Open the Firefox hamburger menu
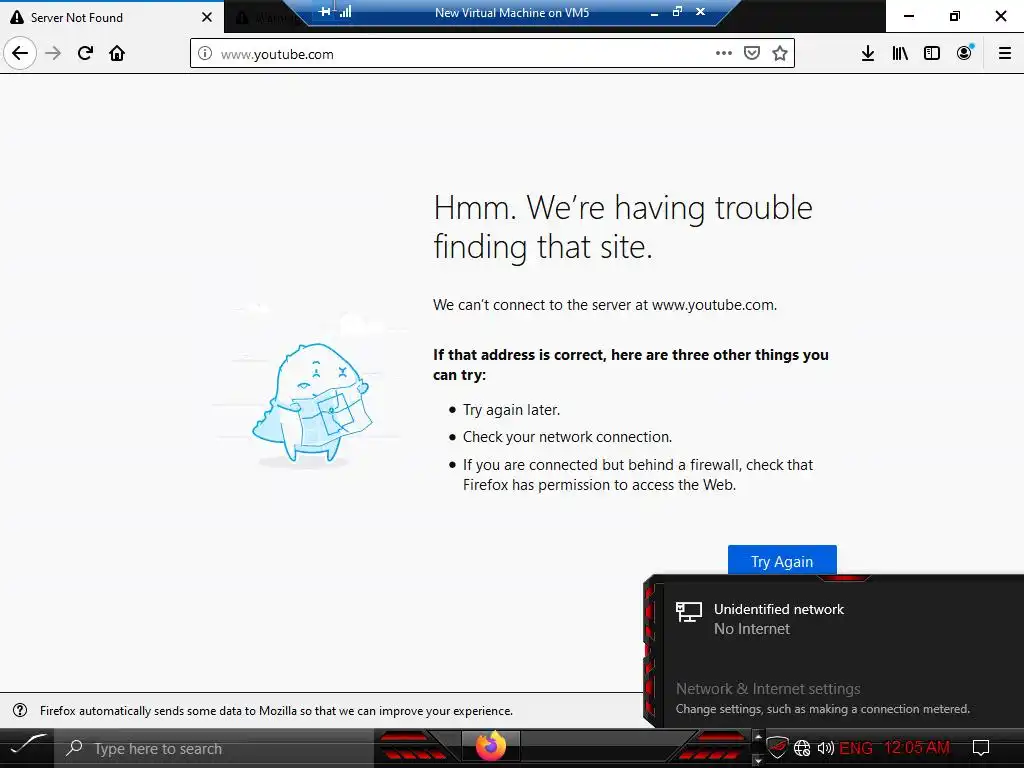Image resolution: width=1024 pixels, height=768 pixels. coord(1005,54)
